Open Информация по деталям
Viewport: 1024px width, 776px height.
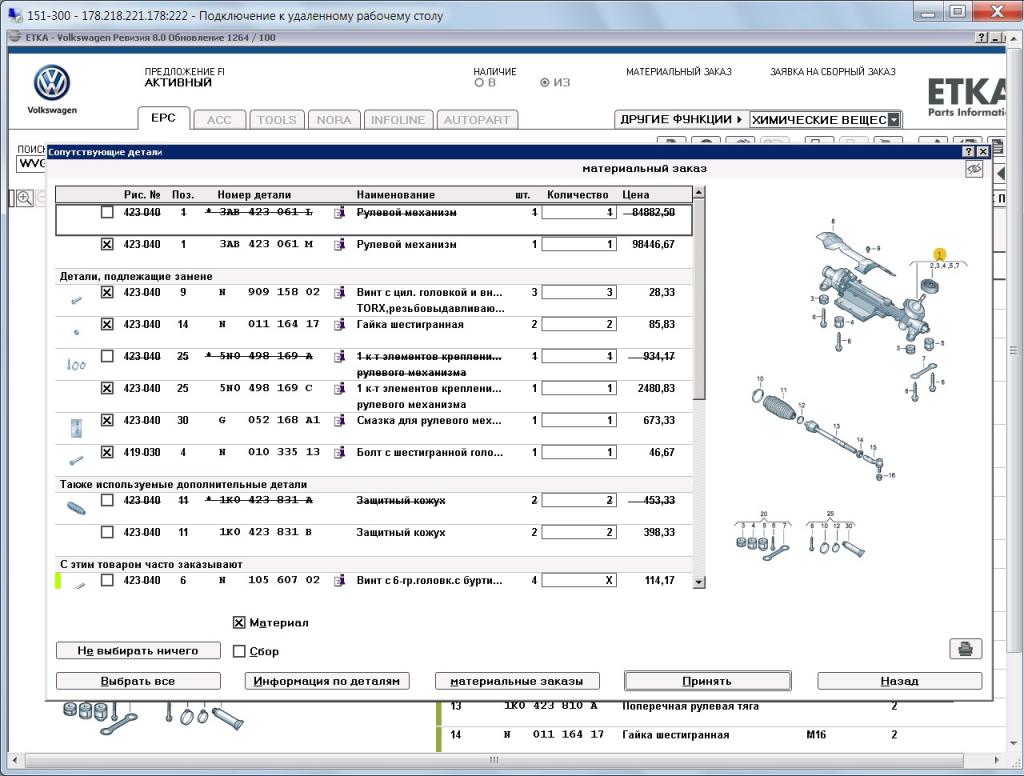pyautogui.click(x=327, y=681)
